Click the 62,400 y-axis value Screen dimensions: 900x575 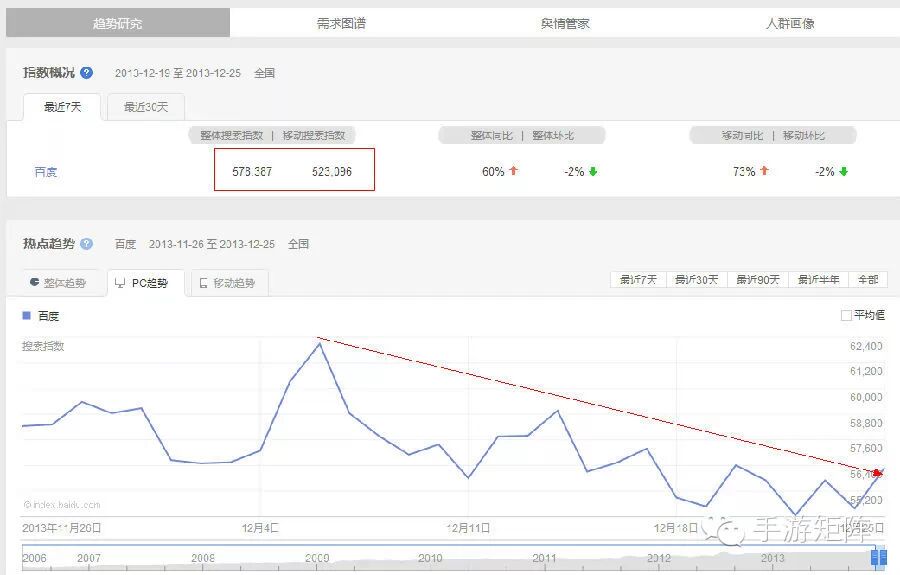tap(866, 346)
